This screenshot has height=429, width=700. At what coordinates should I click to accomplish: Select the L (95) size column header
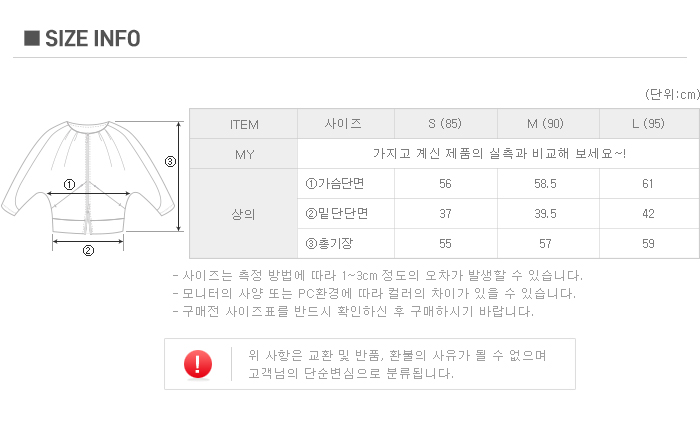[647, 125]
